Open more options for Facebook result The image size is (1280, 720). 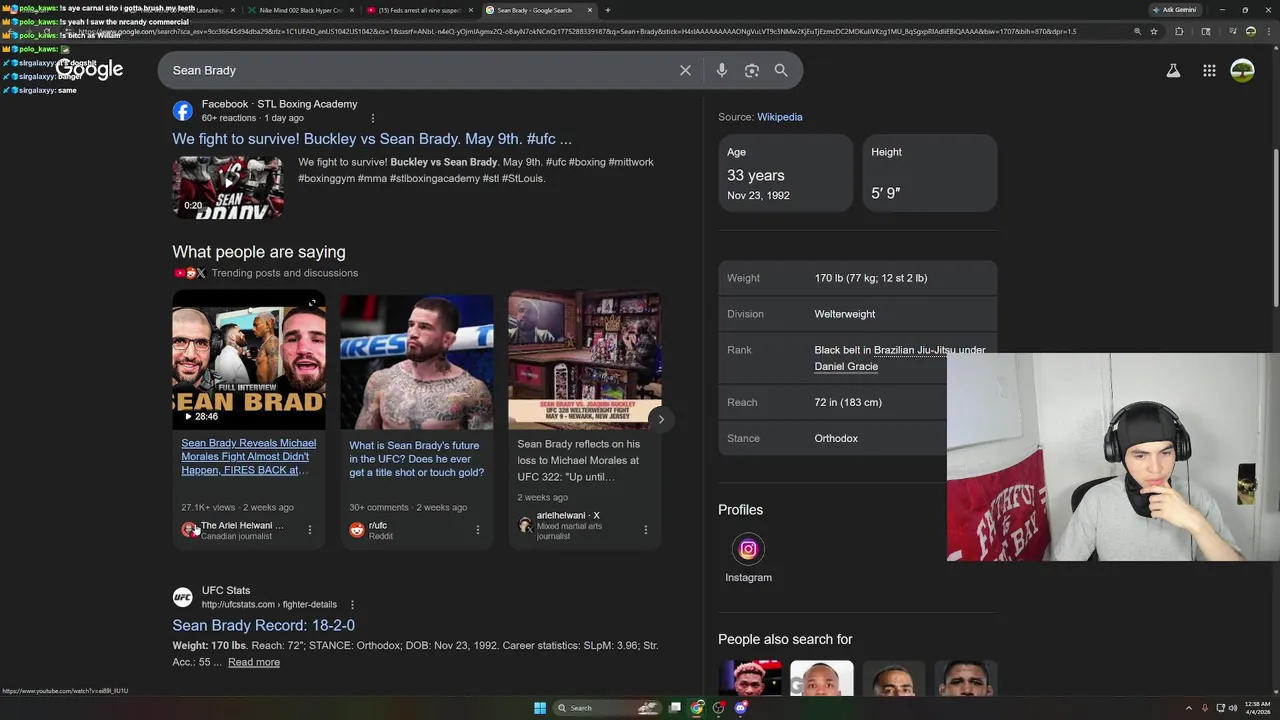coord(373,118)
